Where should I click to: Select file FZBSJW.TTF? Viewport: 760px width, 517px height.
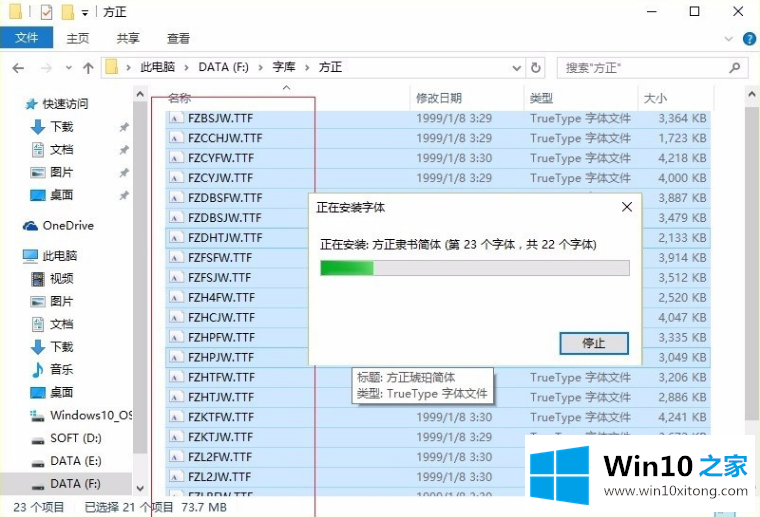coord(221,118)
